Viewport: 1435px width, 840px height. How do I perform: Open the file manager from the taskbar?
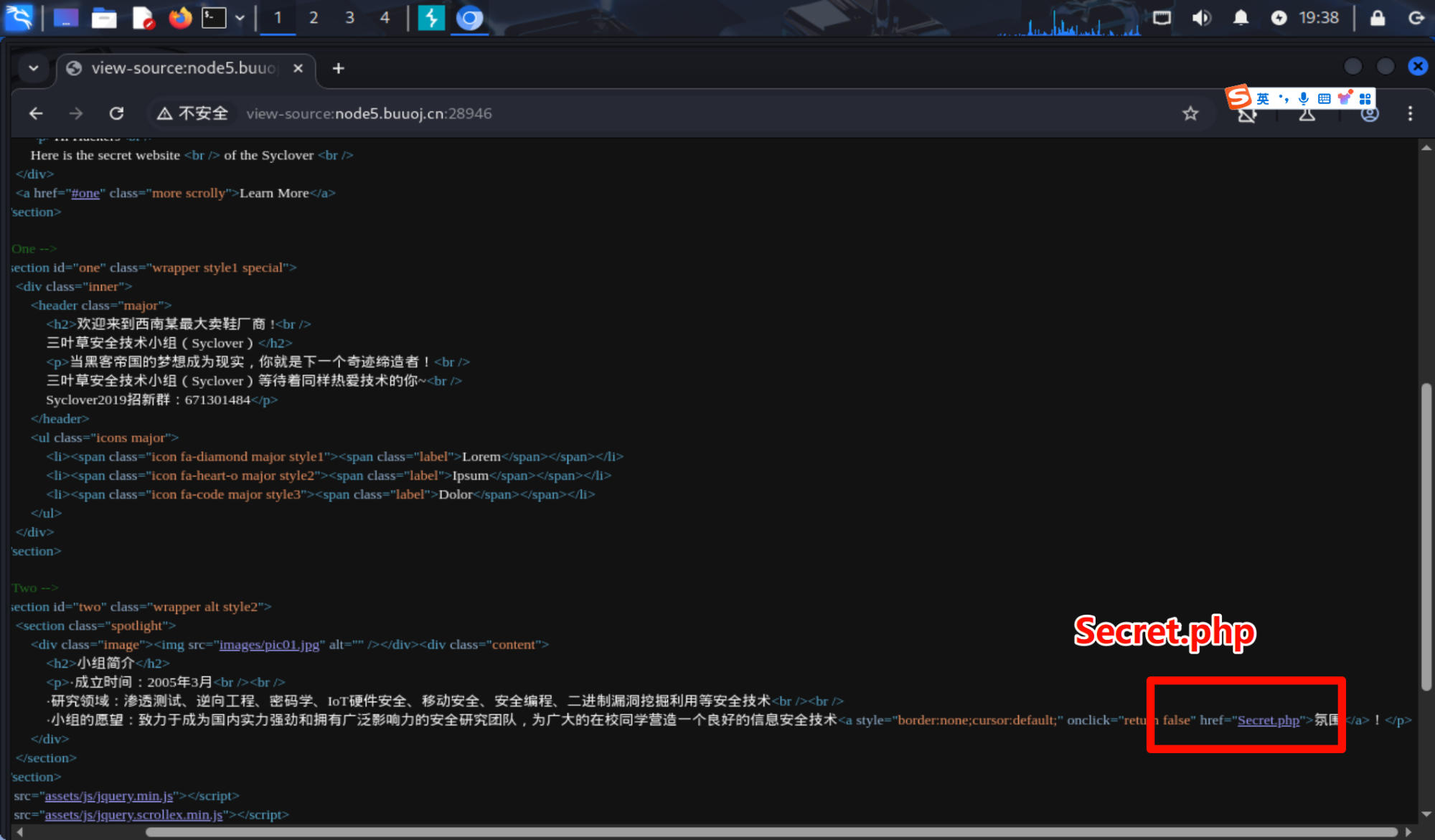(104, 18)
